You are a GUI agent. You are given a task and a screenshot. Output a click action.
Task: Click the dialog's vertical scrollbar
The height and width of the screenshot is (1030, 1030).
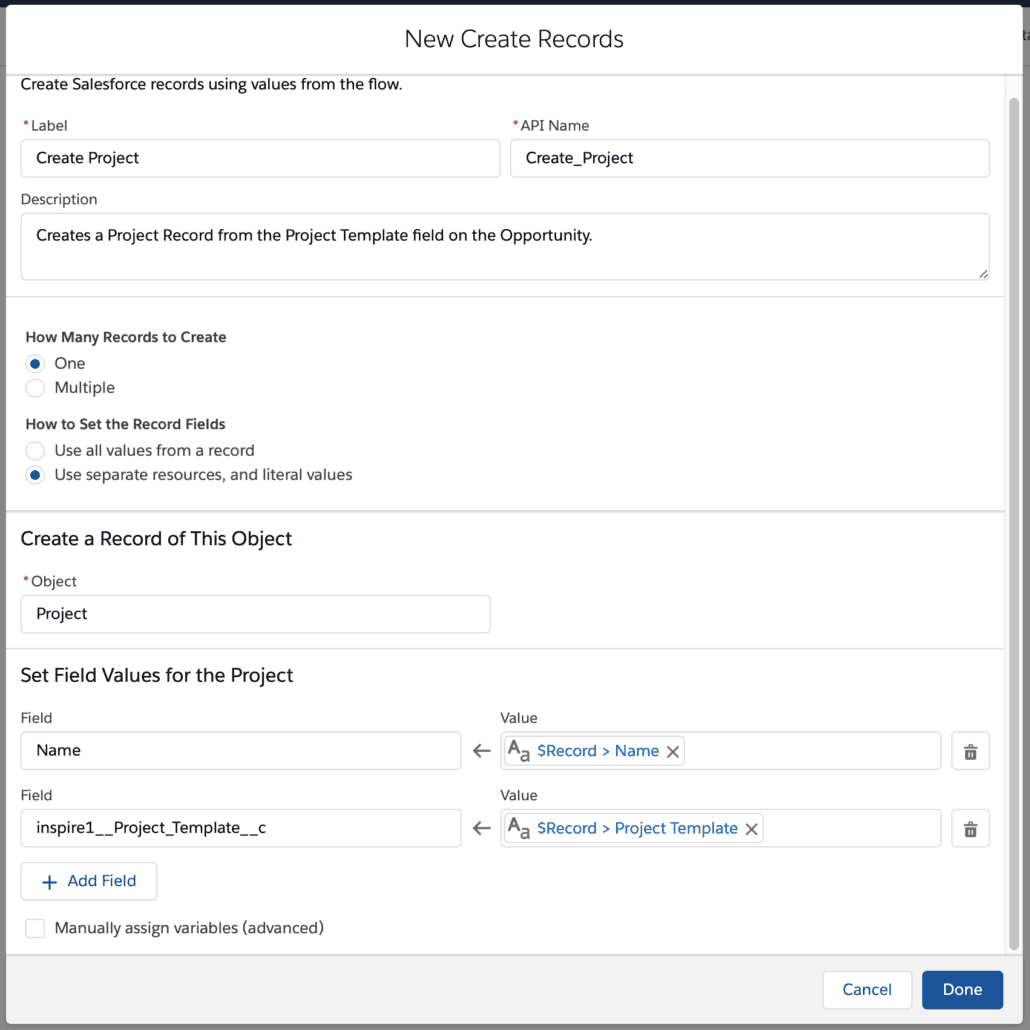click(x=1014, y=524)
